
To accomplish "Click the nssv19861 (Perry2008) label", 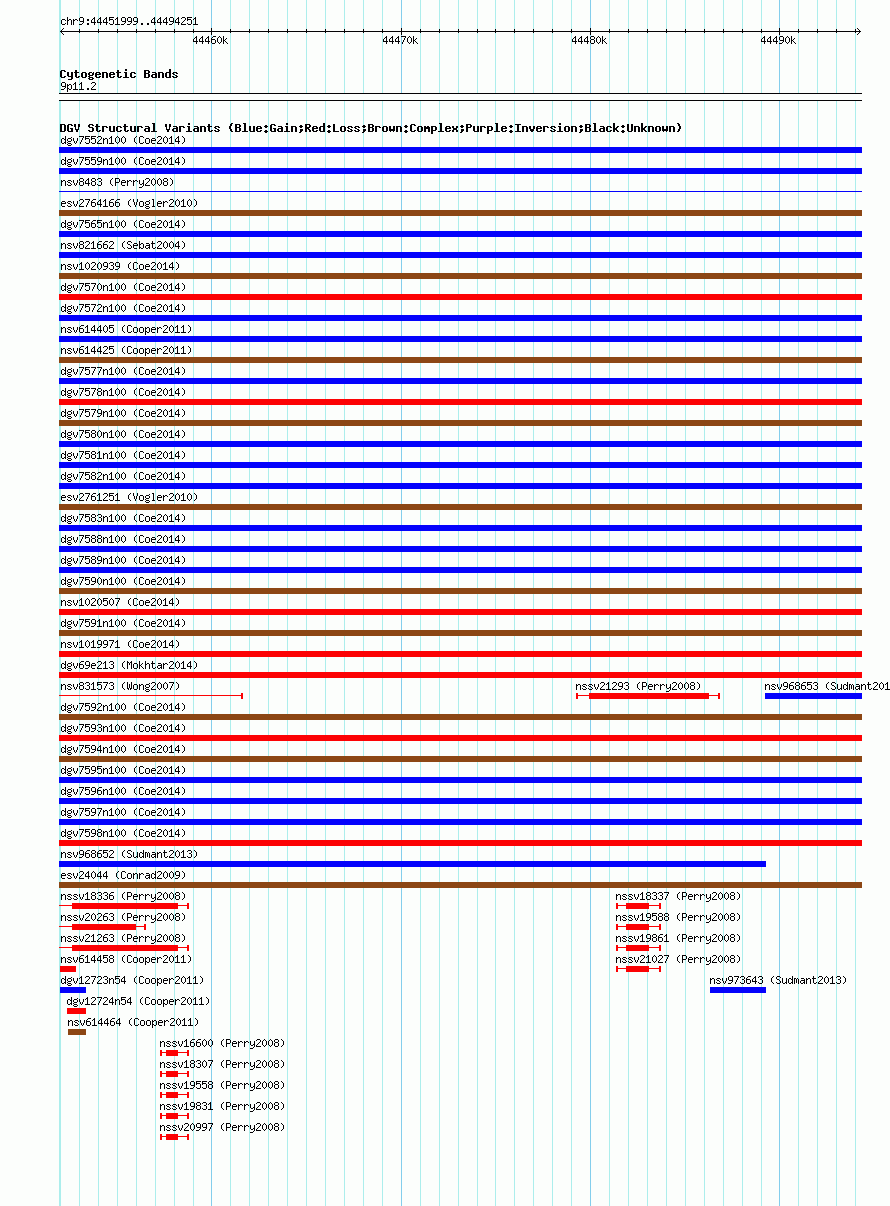I will click(678, 938).
